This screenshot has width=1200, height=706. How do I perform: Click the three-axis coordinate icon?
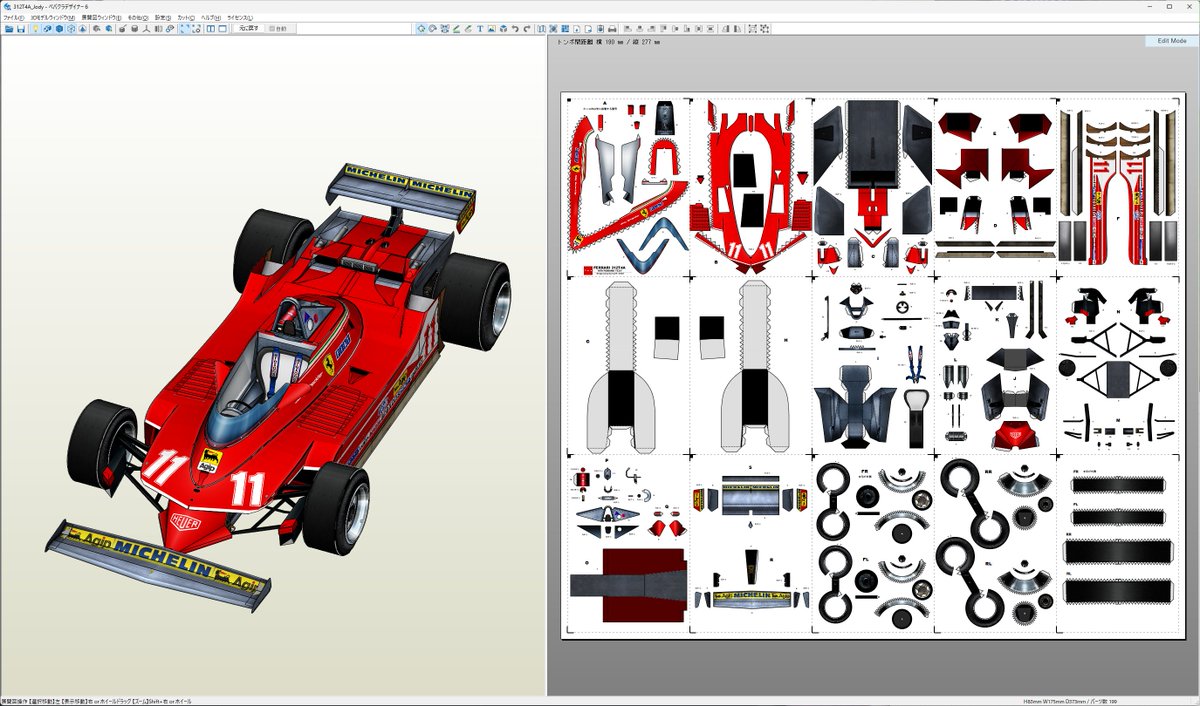click(x=147, y=28)
